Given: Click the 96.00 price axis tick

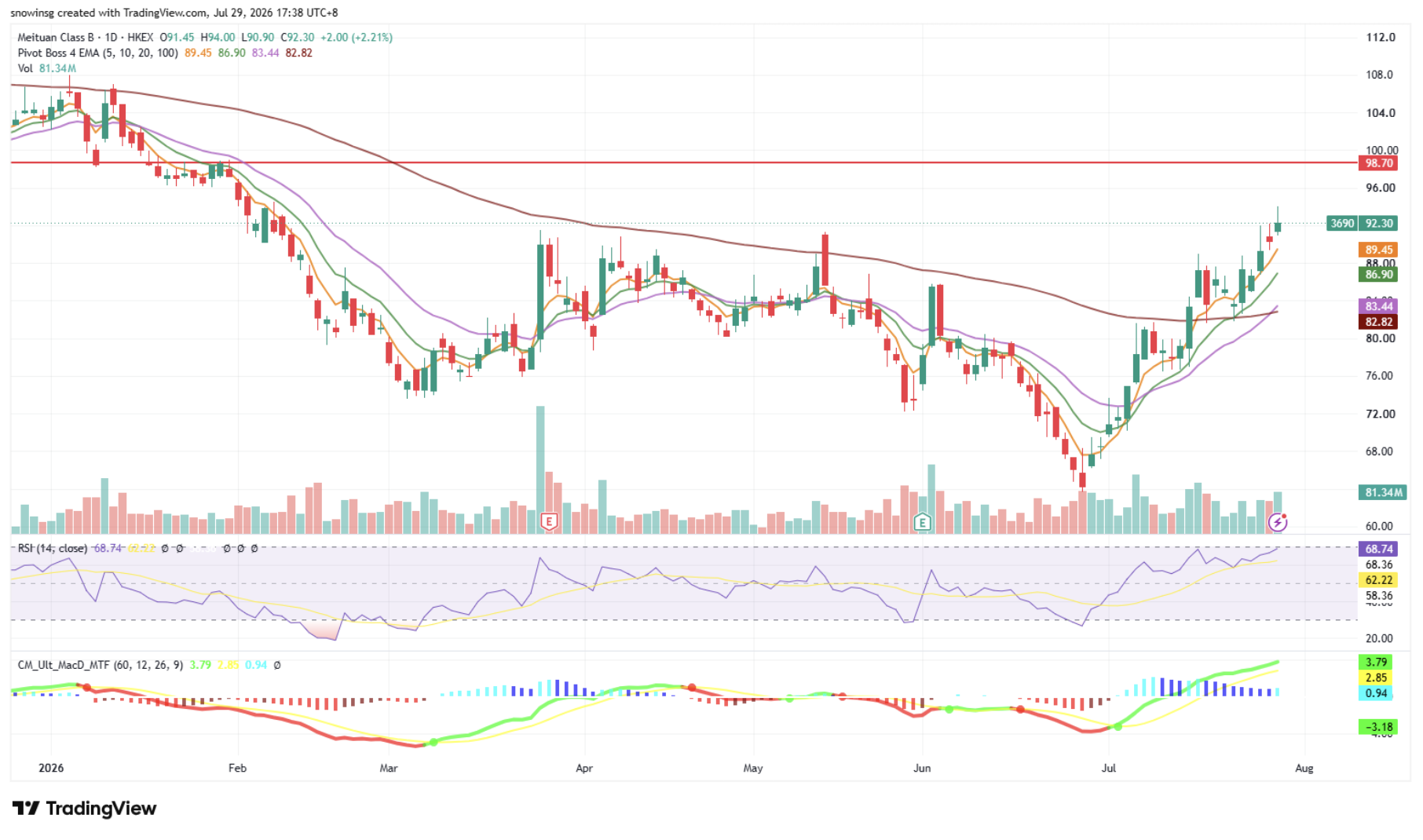Looking at the screenshot, I should (x=1381, y=188).
